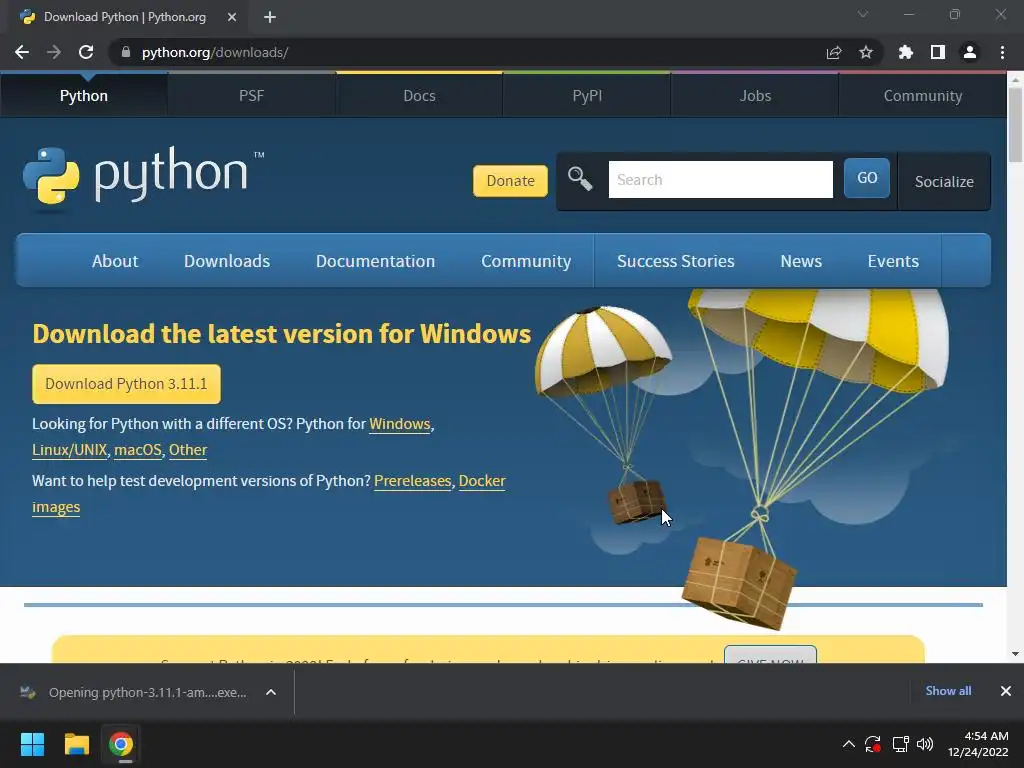The height and width of the screenshot is (768, 1024).
Task: Click the scrollbar down arrow
Action: coord(1015,654)
